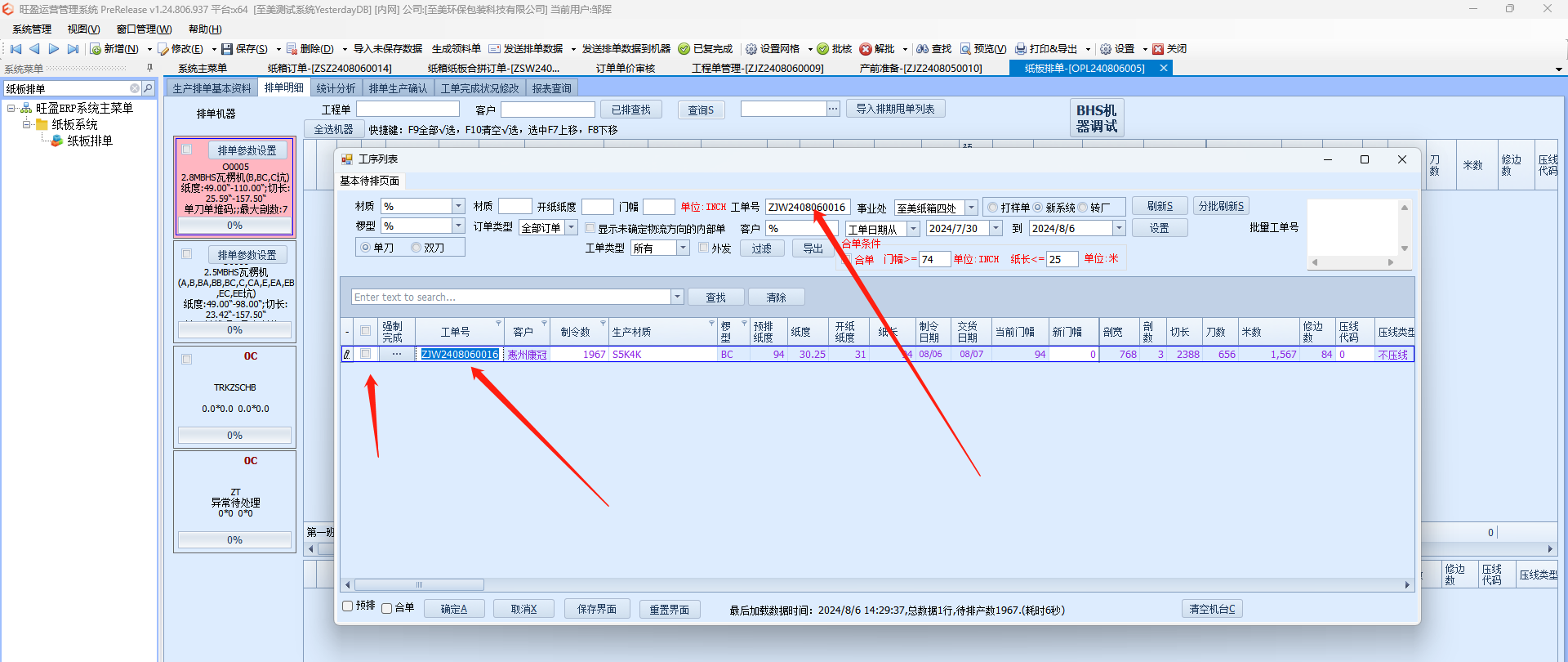Open the 2024/8/6 end date dropdown
Viewport: 1568px width, 662px height.
click(x=1119, y=228)
